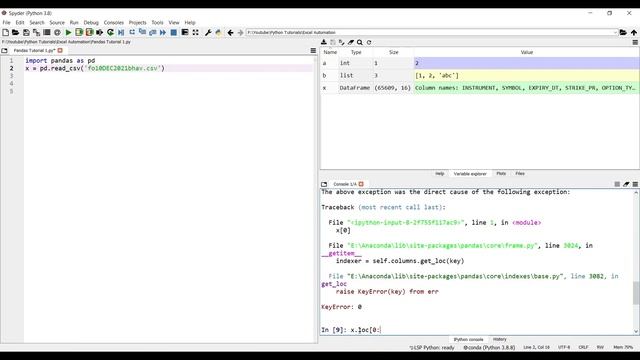640x360 pixels.
Task: Click the Browse tabs icon in editor
Action: click(4, 51)
